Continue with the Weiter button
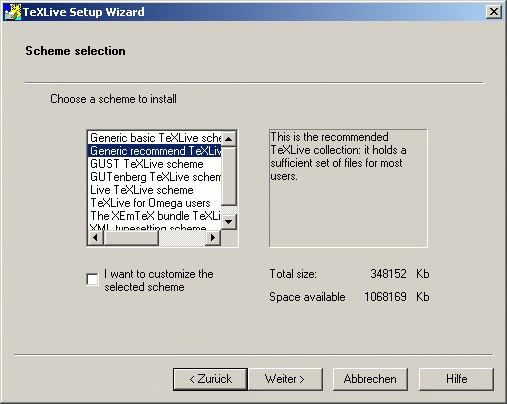The height and width of the screenshot is (404, 507). (285, 379)
